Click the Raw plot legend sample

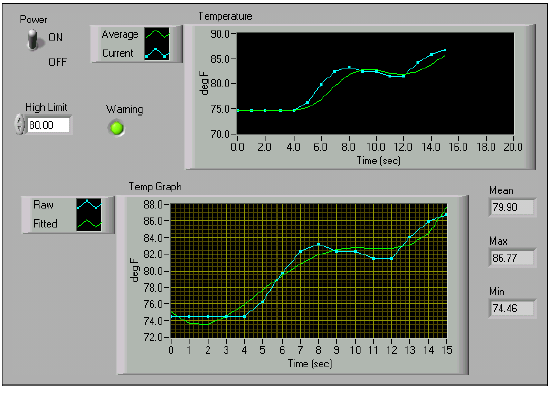click(89, 205)
